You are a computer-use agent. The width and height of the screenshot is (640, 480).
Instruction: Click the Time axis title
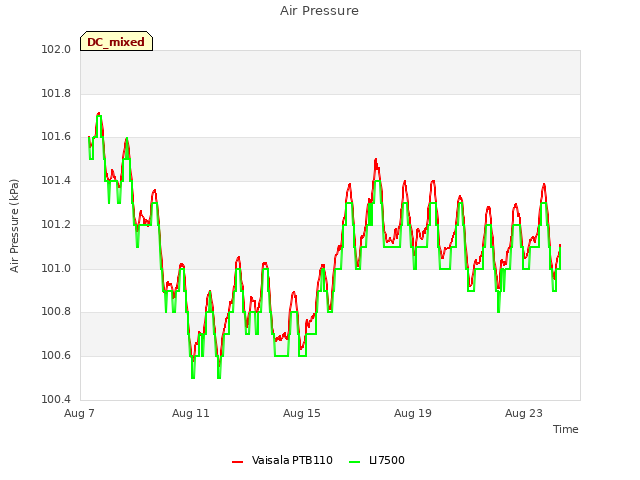(x=565, y=429)
